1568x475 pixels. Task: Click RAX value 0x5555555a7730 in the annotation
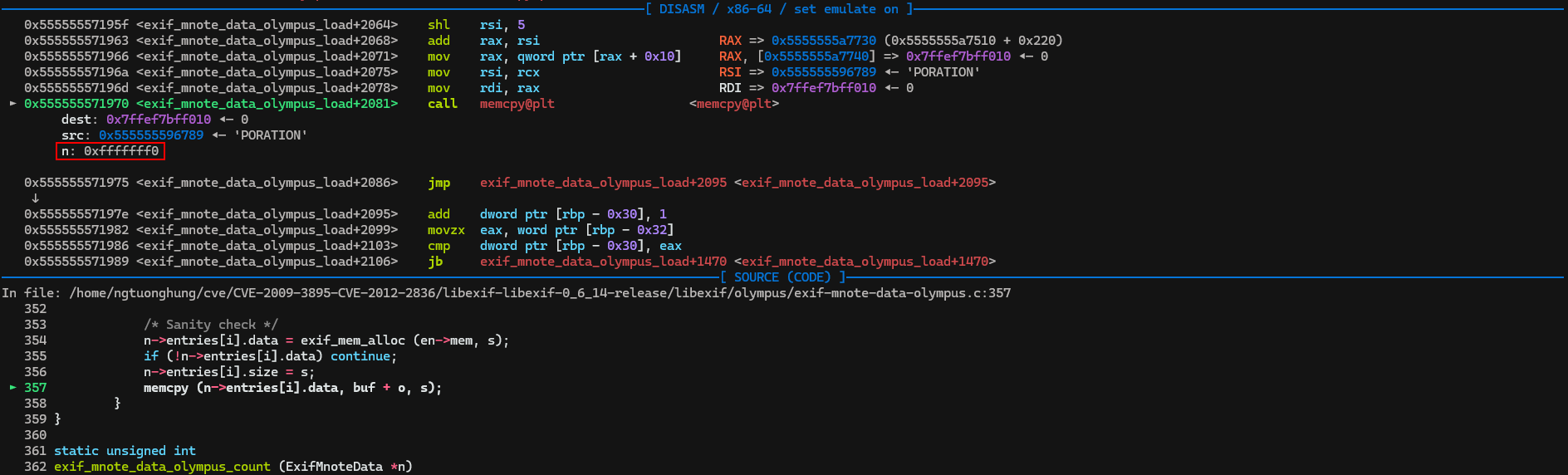tap(823, 41)
